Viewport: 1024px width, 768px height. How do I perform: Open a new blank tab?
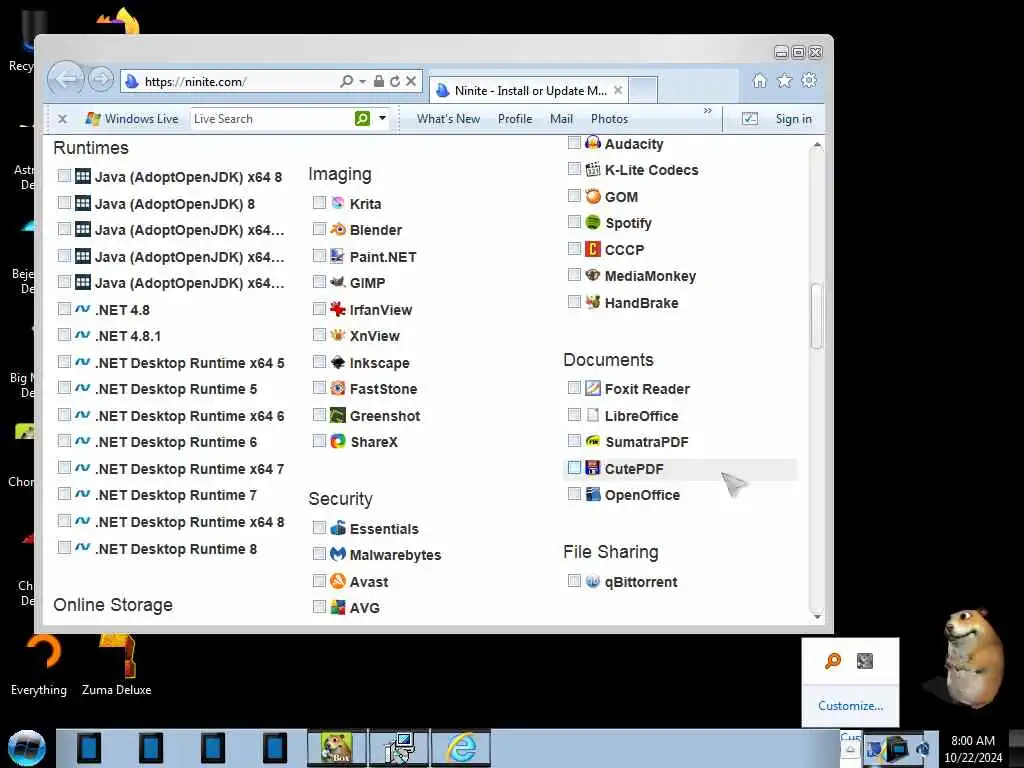click(643, 90)
